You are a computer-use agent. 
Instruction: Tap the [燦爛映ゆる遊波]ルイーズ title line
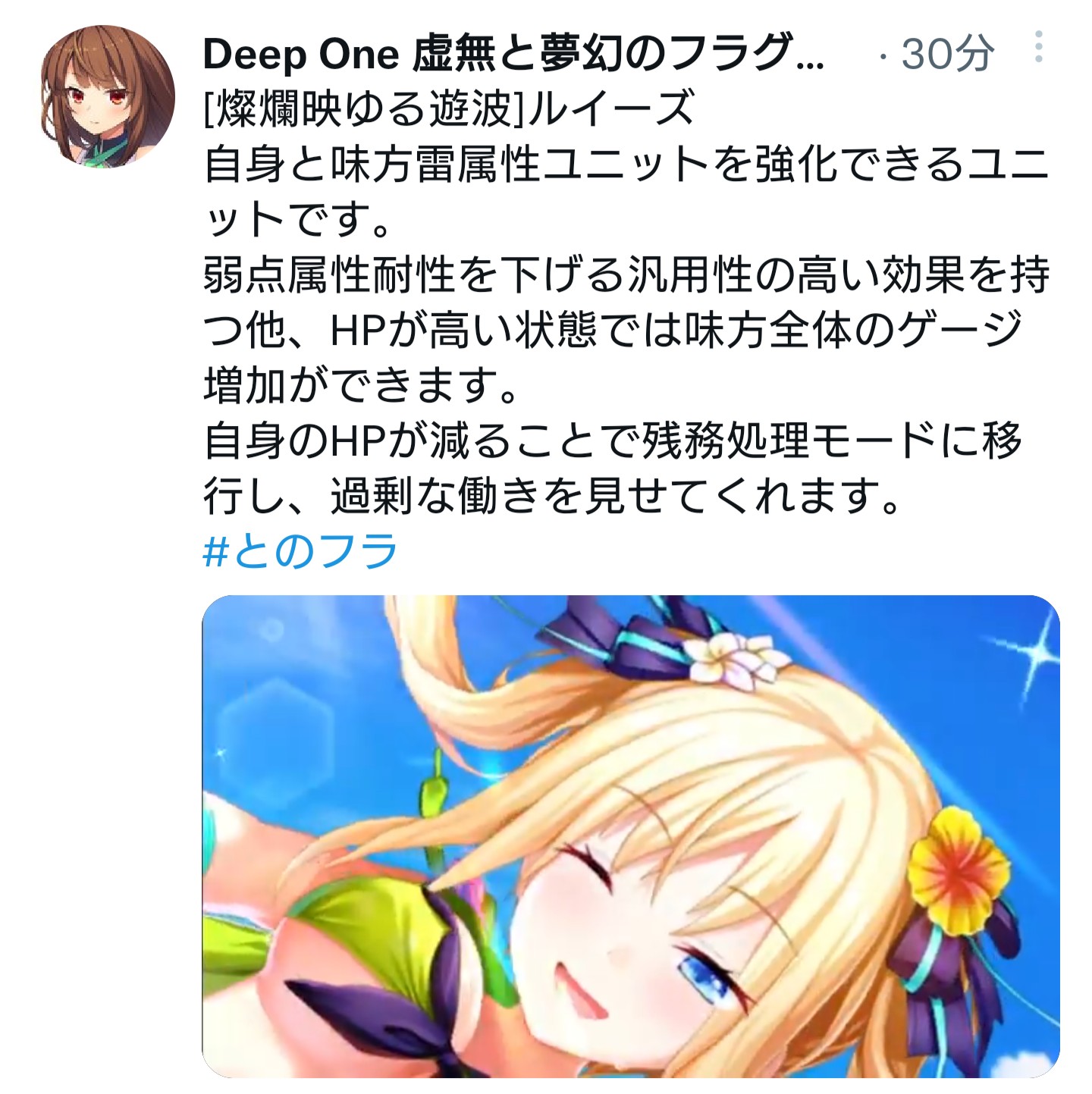[449, 108]
